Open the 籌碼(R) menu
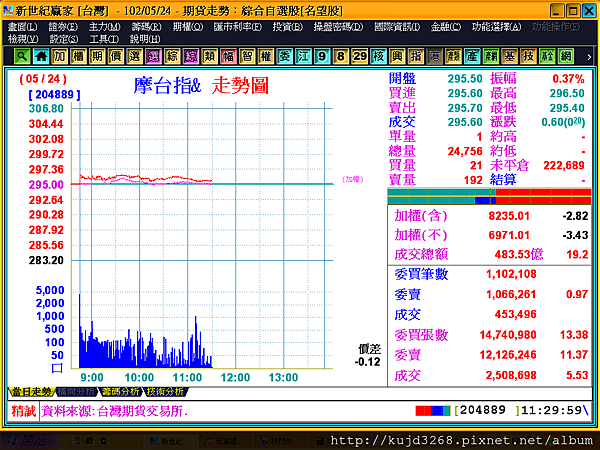This screenshot has height=450, width=600. coord(146,27)
